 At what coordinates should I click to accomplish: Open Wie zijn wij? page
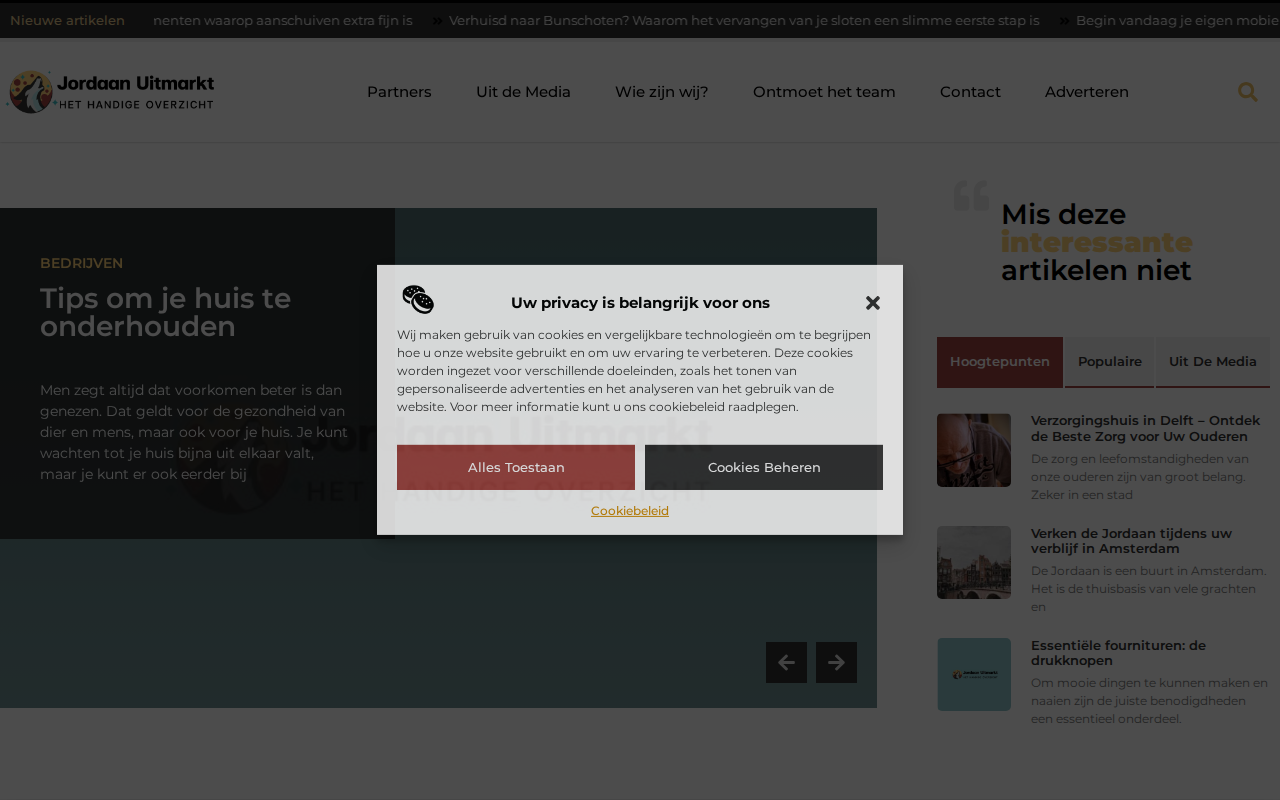click(662, 92)
